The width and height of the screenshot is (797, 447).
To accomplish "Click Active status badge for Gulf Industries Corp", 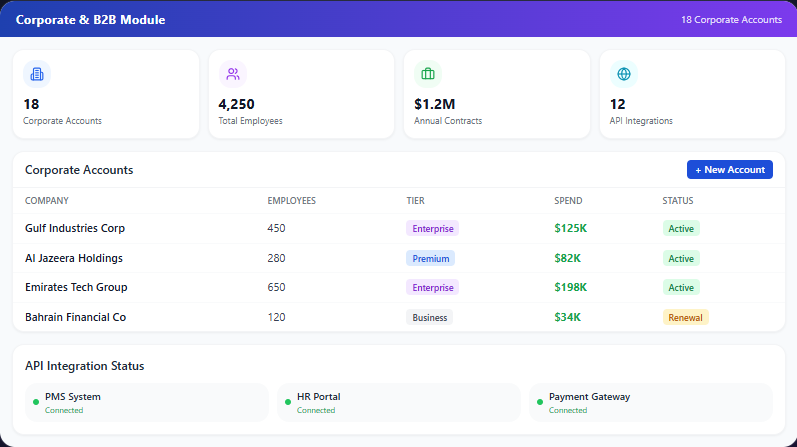I will point(681,228).
